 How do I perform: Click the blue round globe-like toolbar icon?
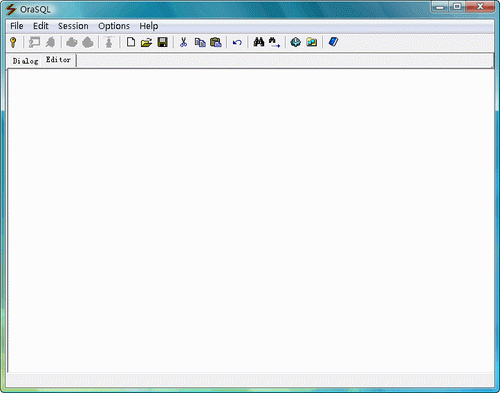(296, 42)
